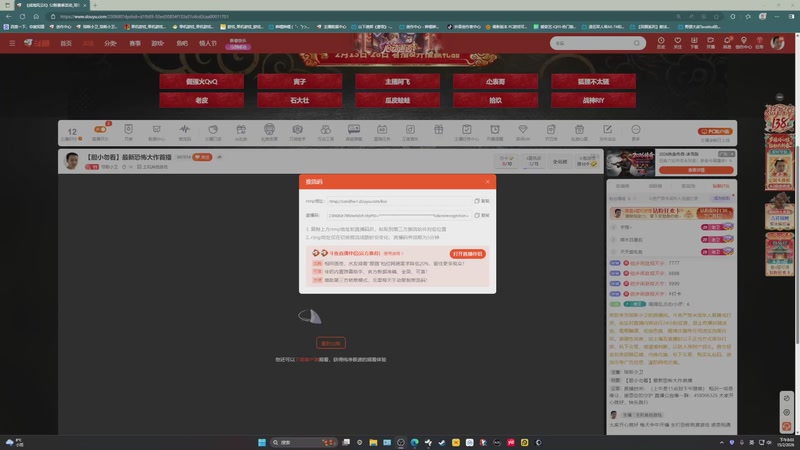Click the orange 查看详情 ad button

coord(696,170)
